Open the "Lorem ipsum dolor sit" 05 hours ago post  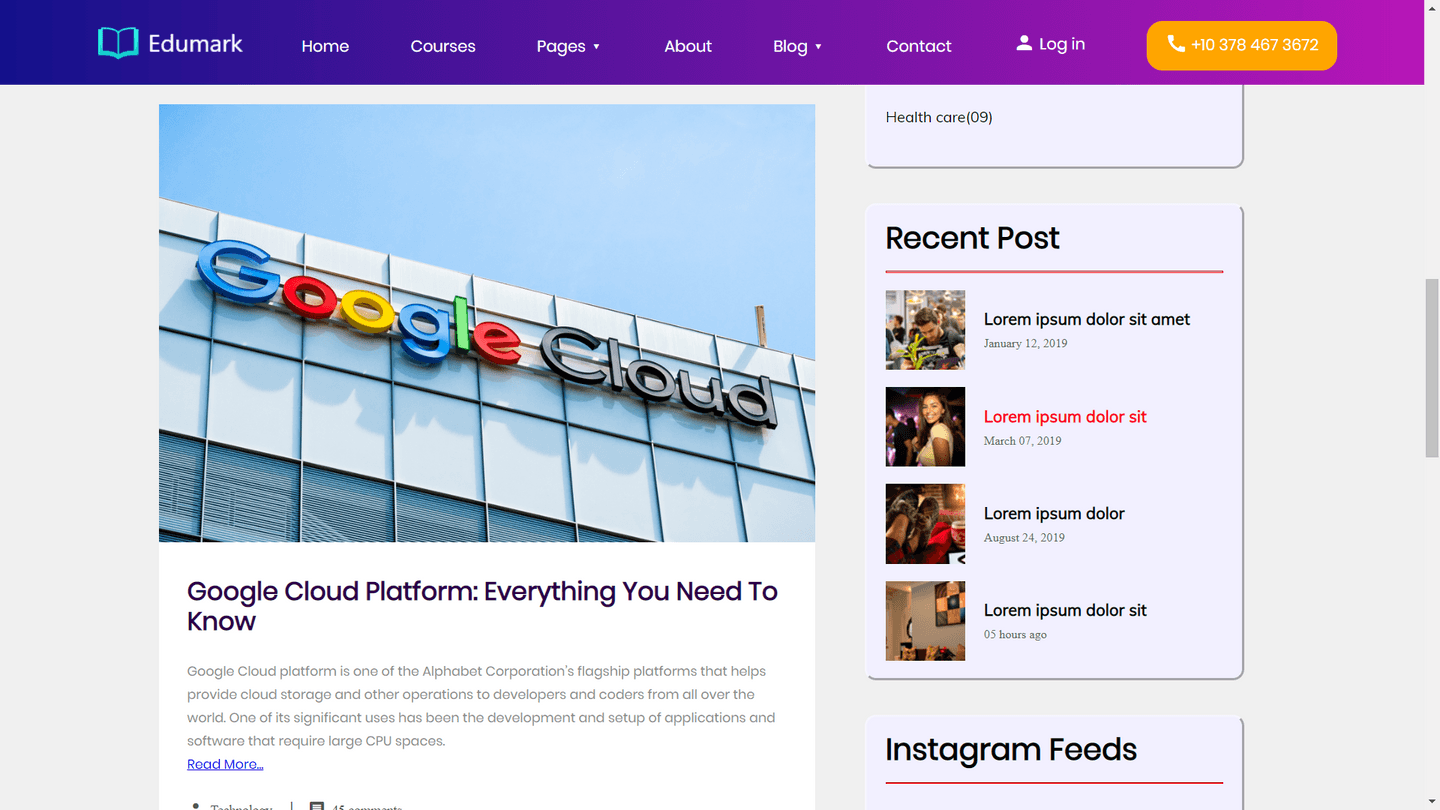coord(1065,610)
